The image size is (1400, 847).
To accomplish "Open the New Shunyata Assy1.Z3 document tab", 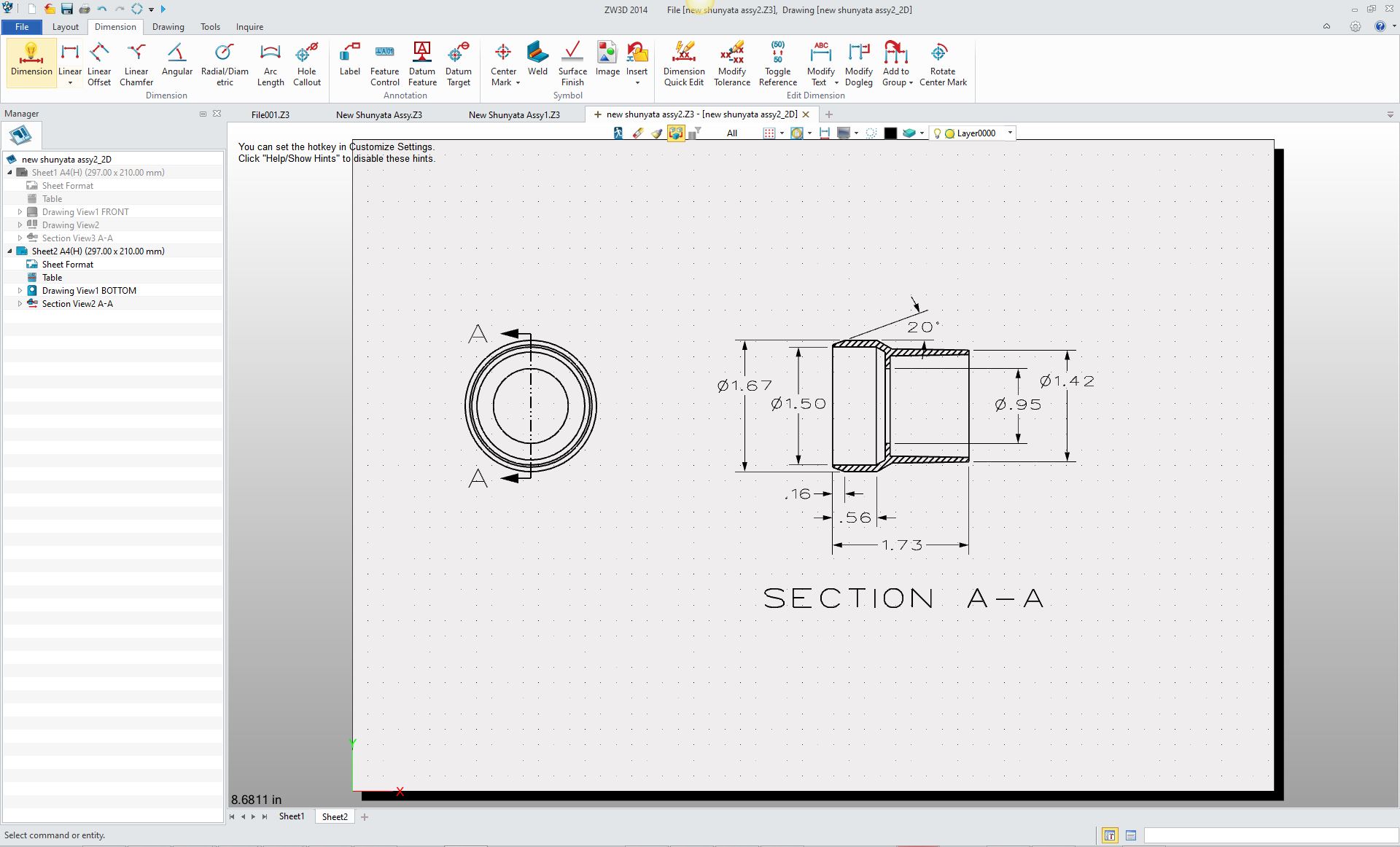I will pyautogui.click(x=514, y=115).
